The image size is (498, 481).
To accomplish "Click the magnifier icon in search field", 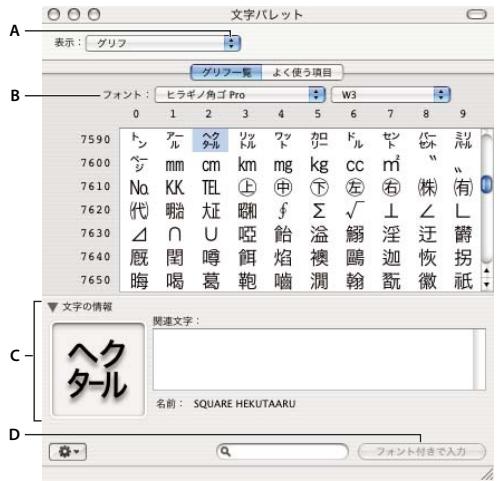I will click(x=226, y=452).
